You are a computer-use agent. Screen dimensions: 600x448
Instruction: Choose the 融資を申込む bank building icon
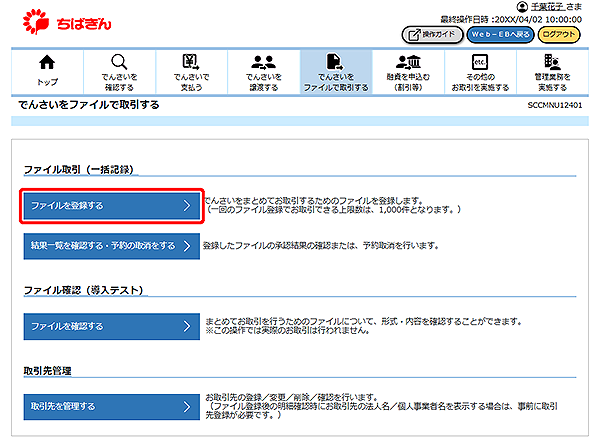[407, 61]
